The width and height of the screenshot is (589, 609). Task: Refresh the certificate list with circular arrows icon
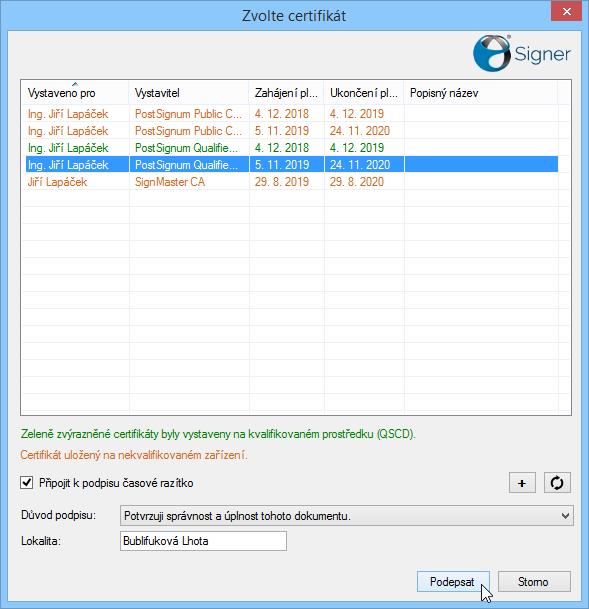557,483
